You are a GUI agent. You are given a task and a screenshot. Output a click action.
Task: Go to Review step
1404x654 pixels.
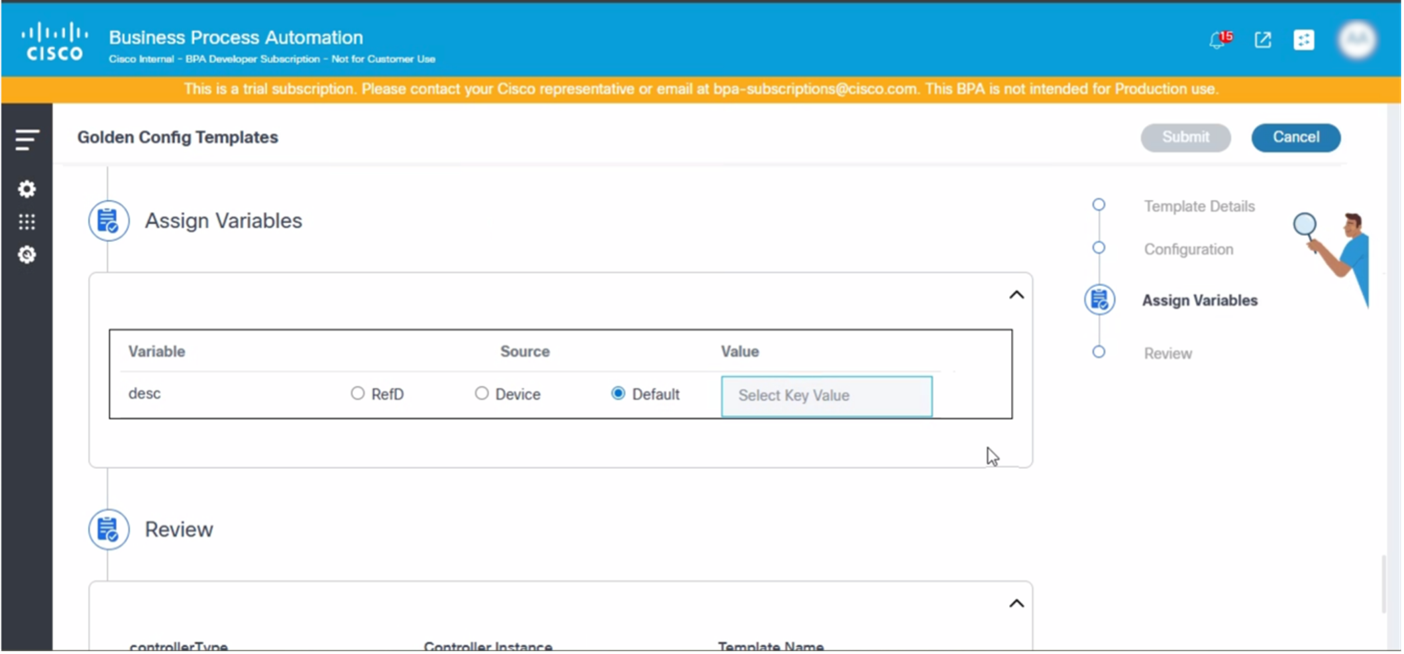(1168, 353)
